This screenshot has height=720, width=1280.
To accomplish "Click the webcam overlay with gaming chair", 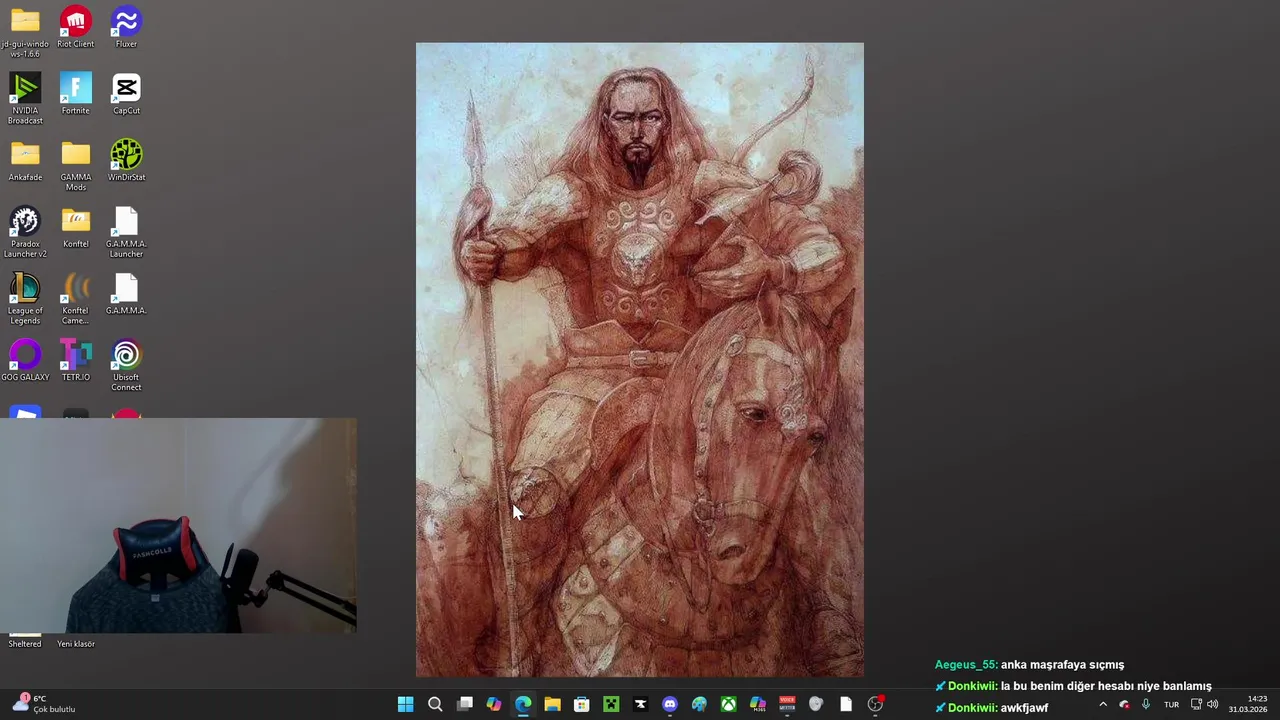I will tap(178, 526).
